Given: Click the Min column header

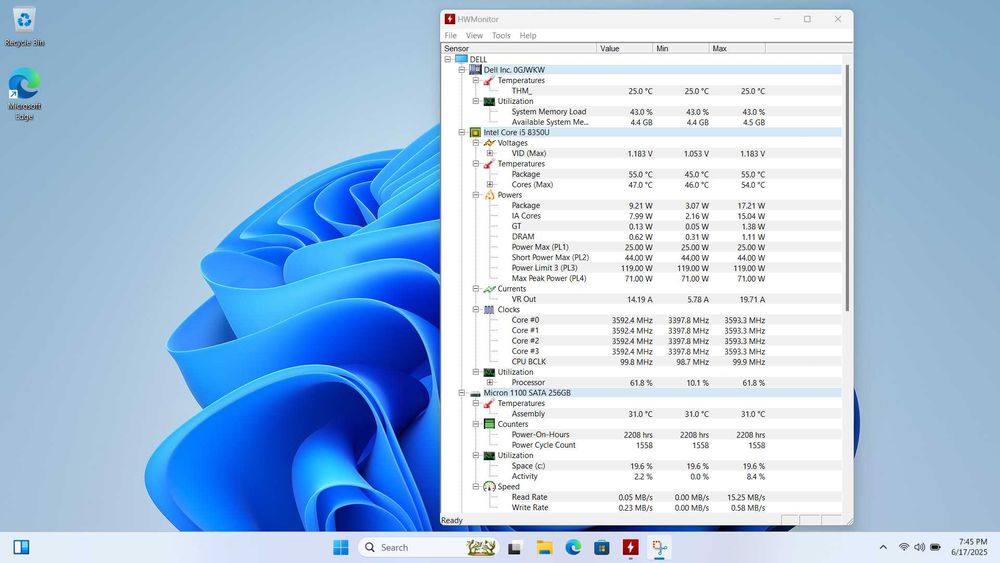Looking at the screenshot, I should tap(680, 48).
